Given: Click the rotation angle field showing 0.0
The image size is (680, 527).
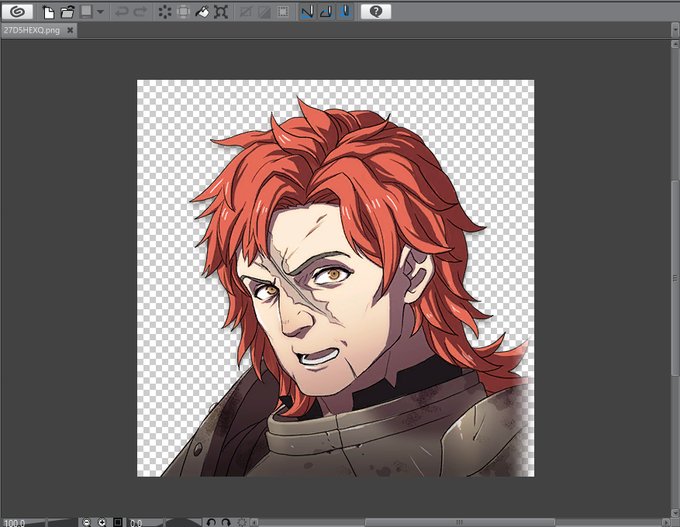Looking at the screenshot, I should point(138,523).
